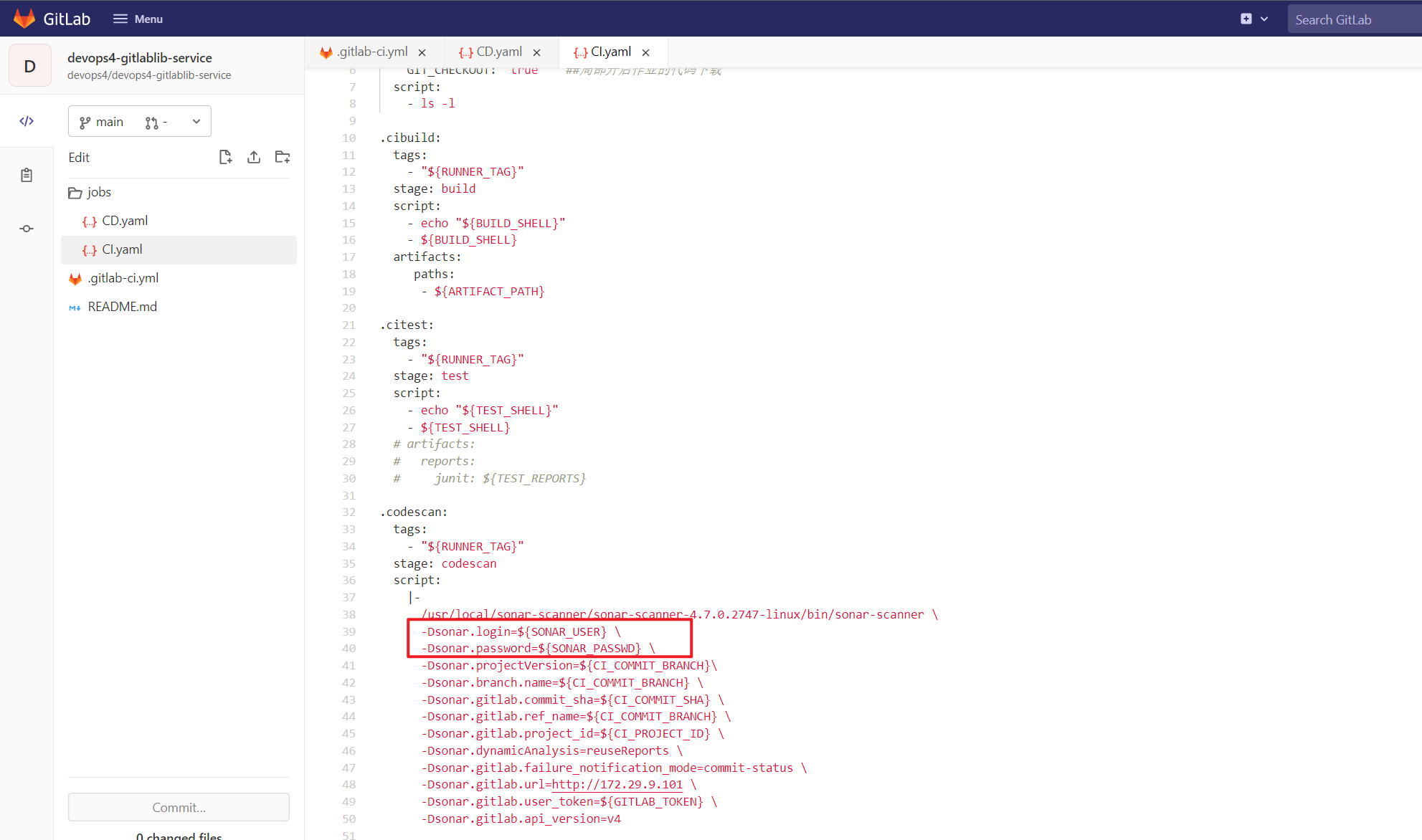Close the CI.yaml tab

[x=645, y=52]
